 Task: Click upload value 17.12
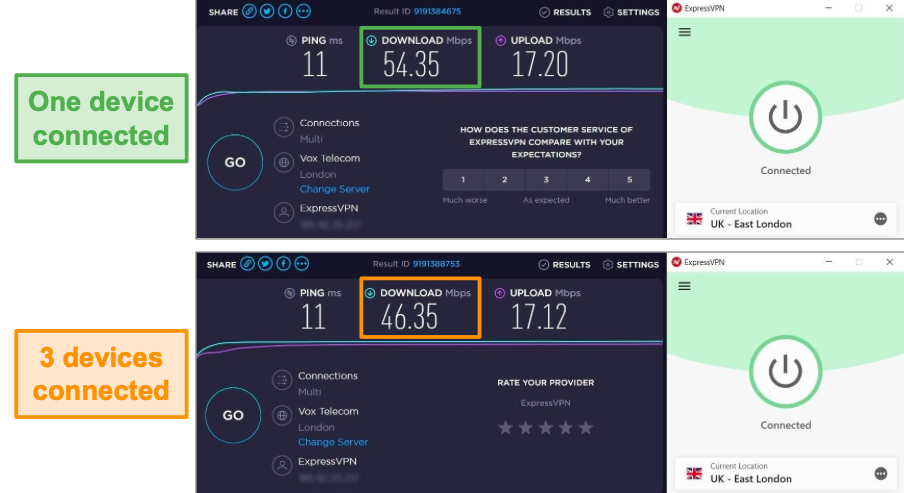539,317
